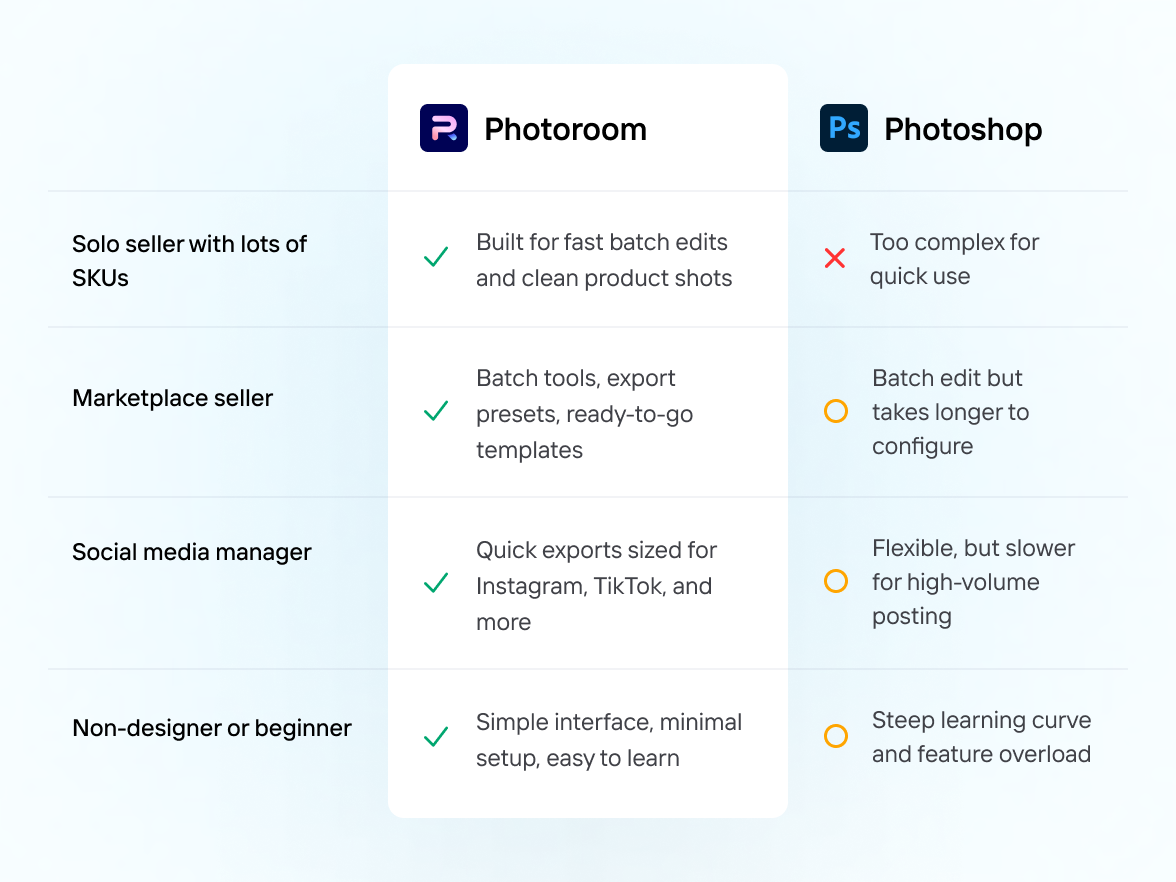1176x882 pixels.
Task: Click the Solo seller with lots of SKUs label
Action: pyautogui.click(x=189, y=260)
